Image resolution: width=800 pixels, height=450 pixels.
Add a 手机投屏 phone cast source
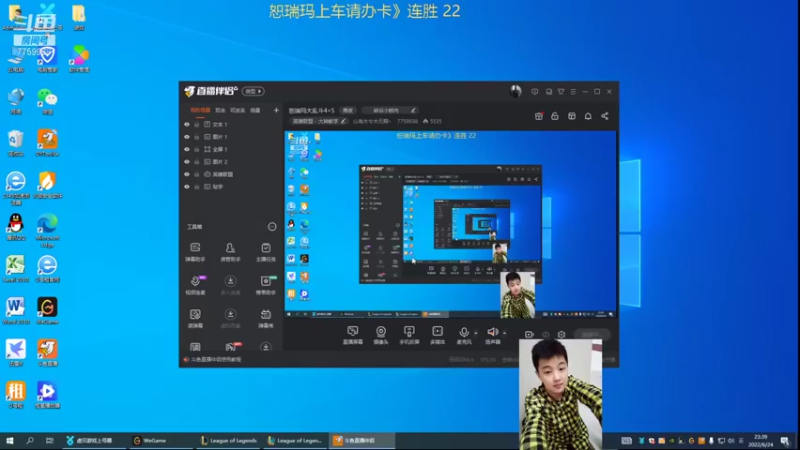(x=409, y=335)
